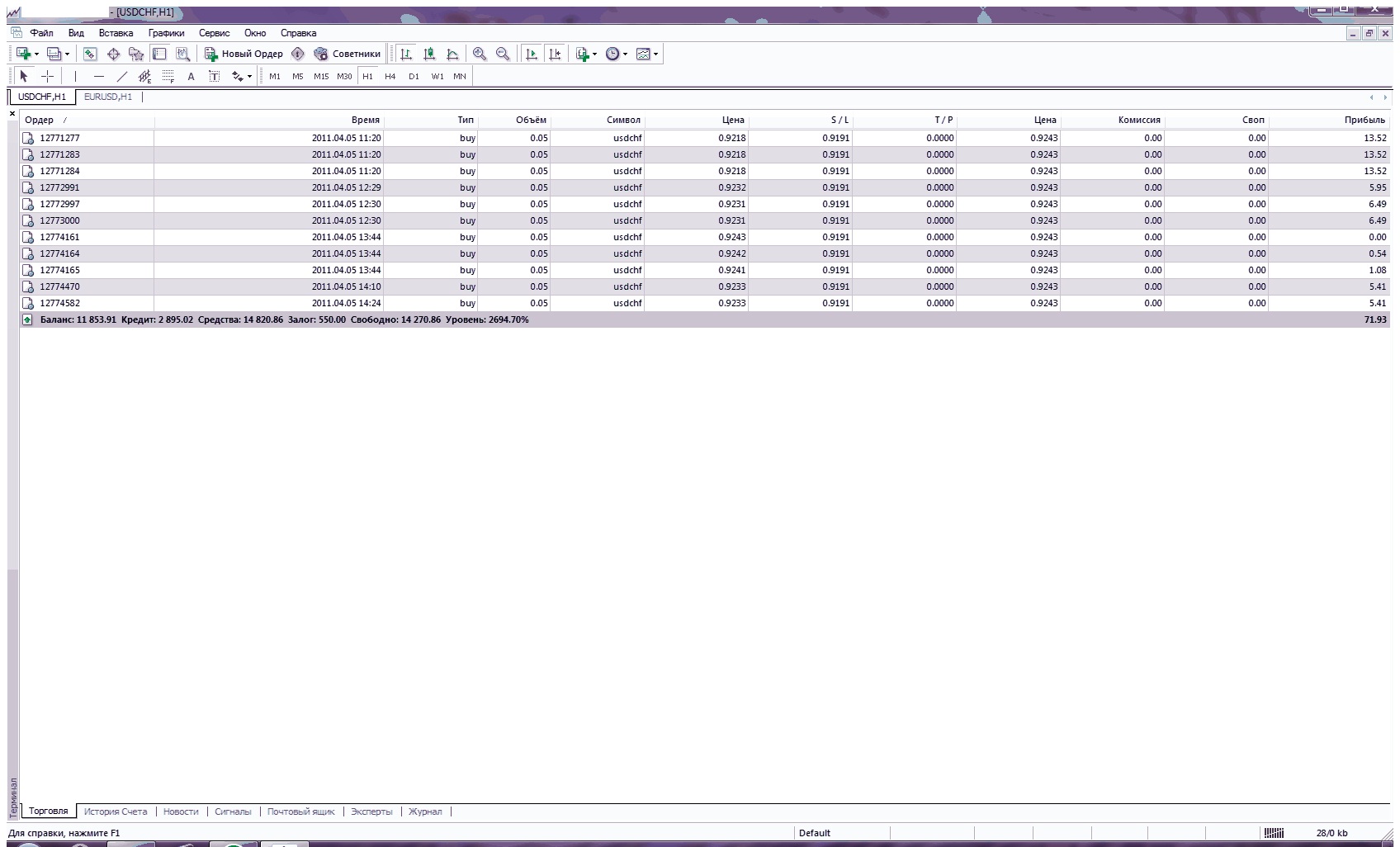1400x847 pixels.
Task: Toggle the Terminal panel icon
Action: pos(159,54)
